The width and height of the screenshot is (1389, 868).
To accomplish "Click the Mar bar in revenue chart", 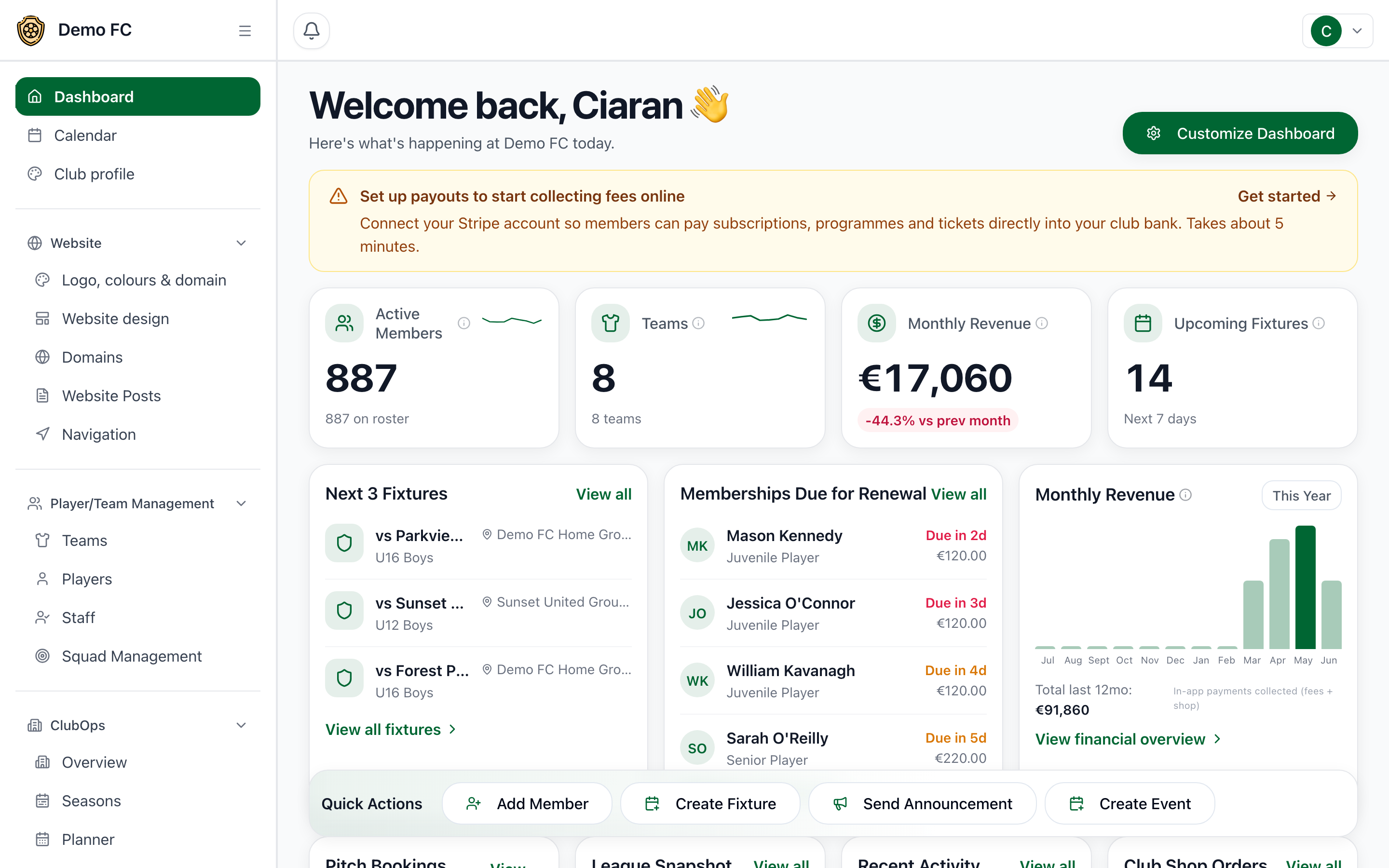I will click(x=1253, y=615).
